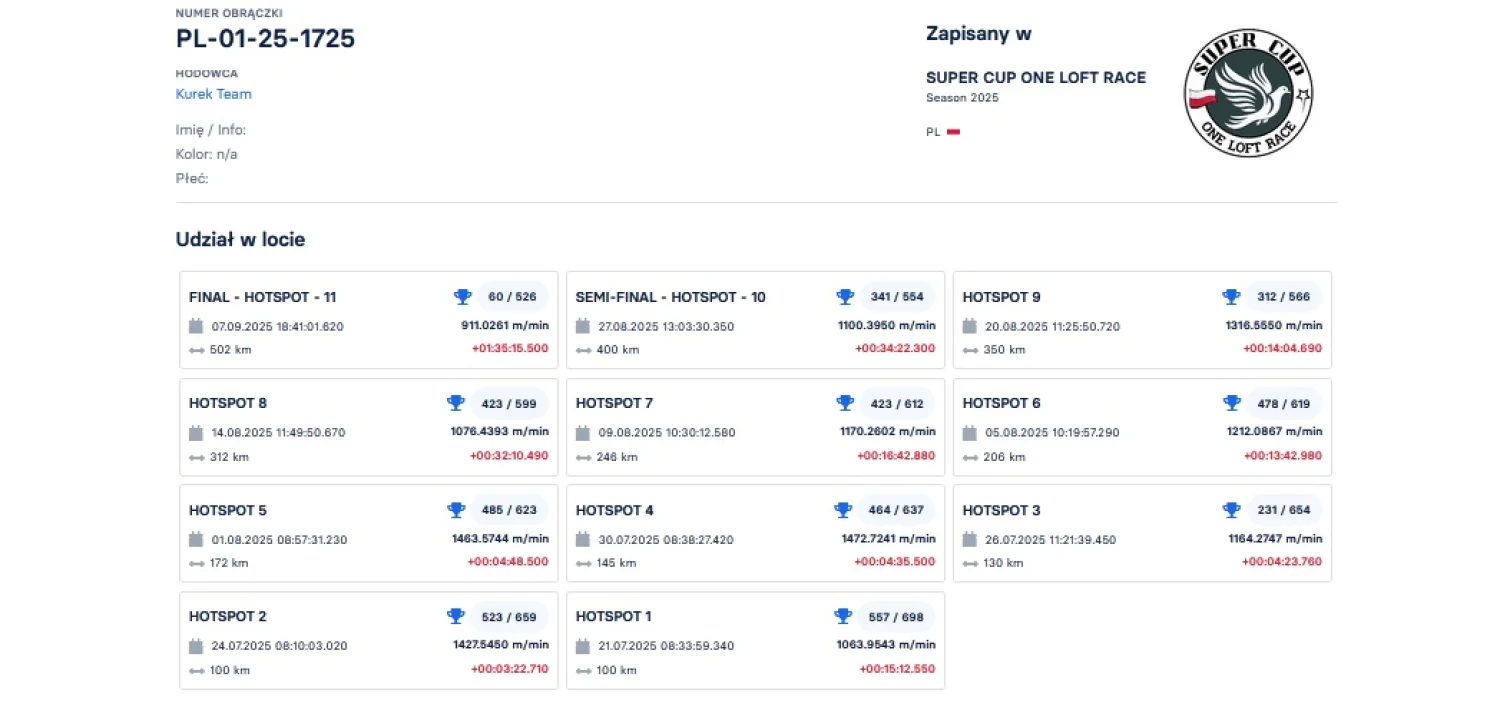Click the distance arrow icon in HOTSPOT 6

970,457
